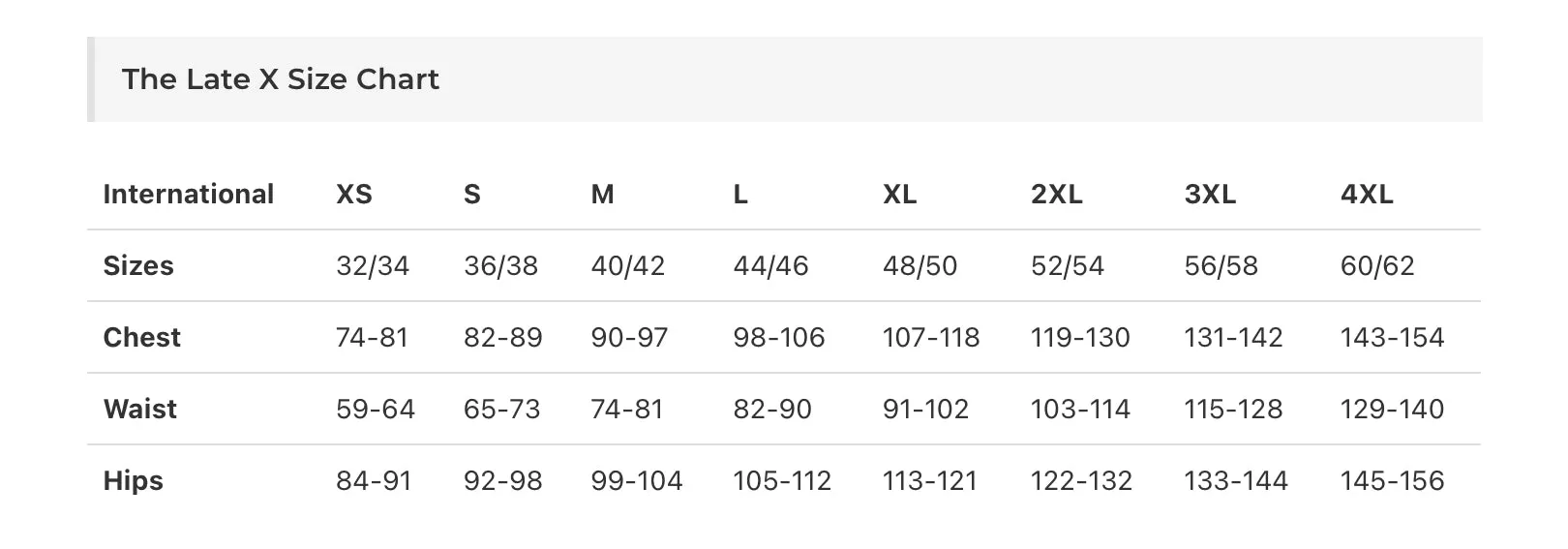Select the Sizes row label
Screen dimensions: 1568x549
pos(138,266)
